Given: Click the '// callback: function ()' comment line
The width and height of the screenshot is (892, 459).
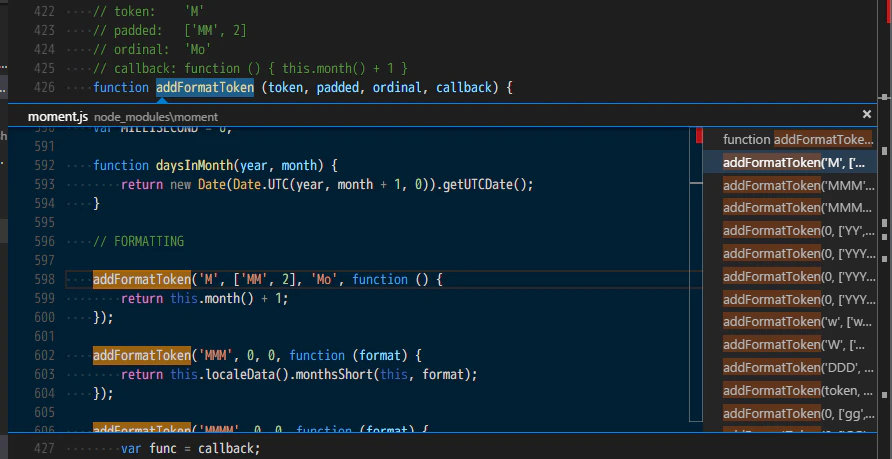Looking at the screenshot, I should (251, 68).
